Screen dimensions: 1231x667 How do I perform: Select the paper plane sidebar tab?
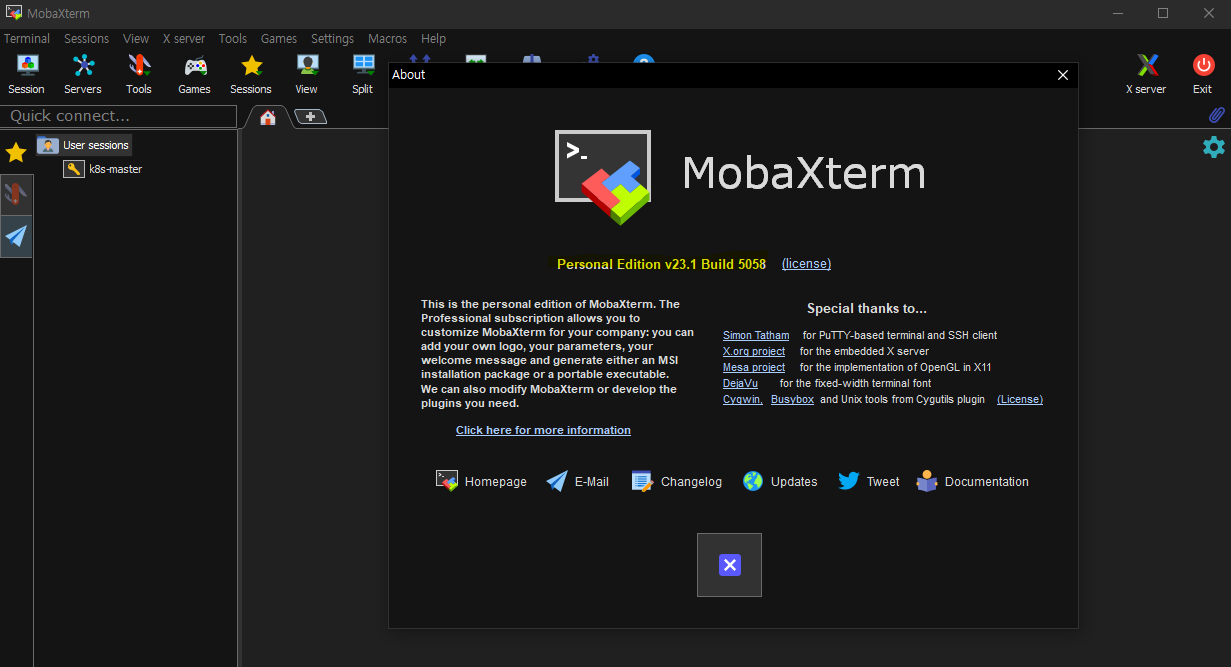pos(16,236)
